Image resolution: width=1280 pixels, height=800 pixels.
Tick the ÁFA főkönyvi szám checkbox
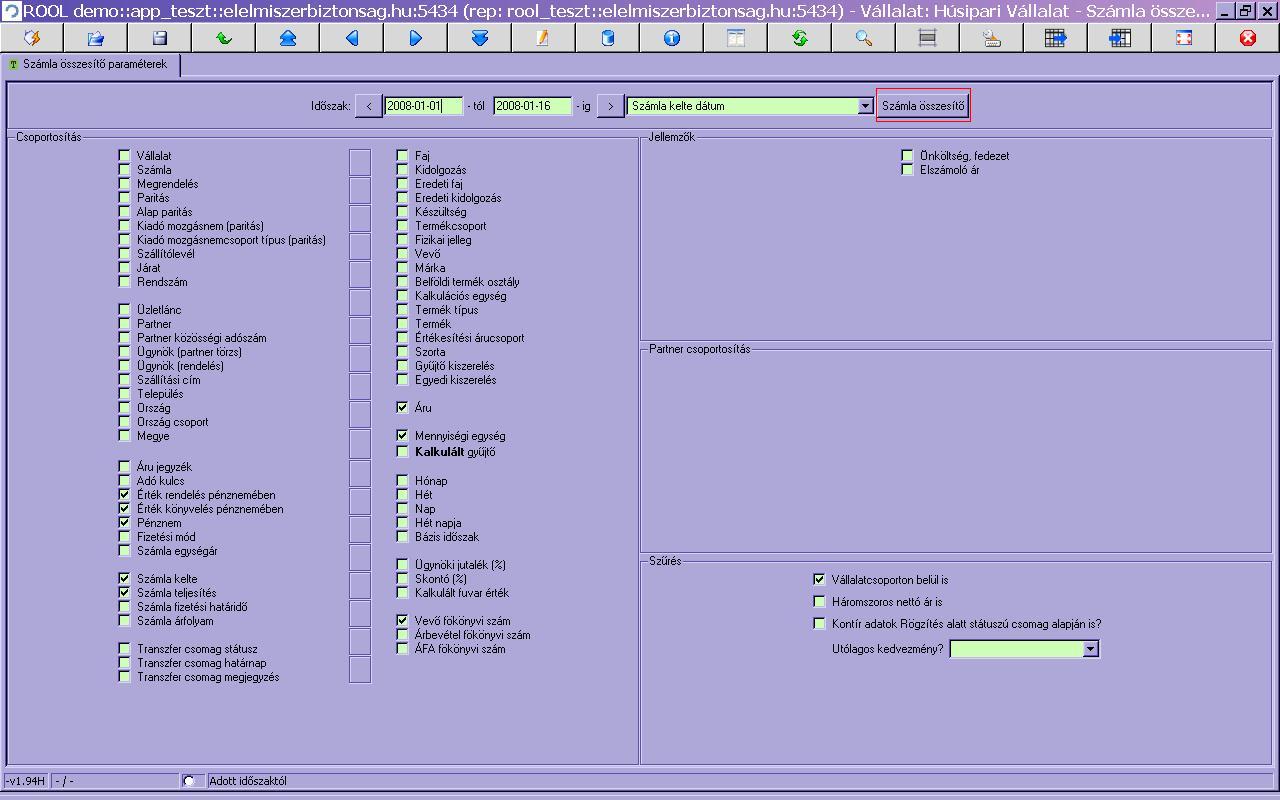point(402,649)
